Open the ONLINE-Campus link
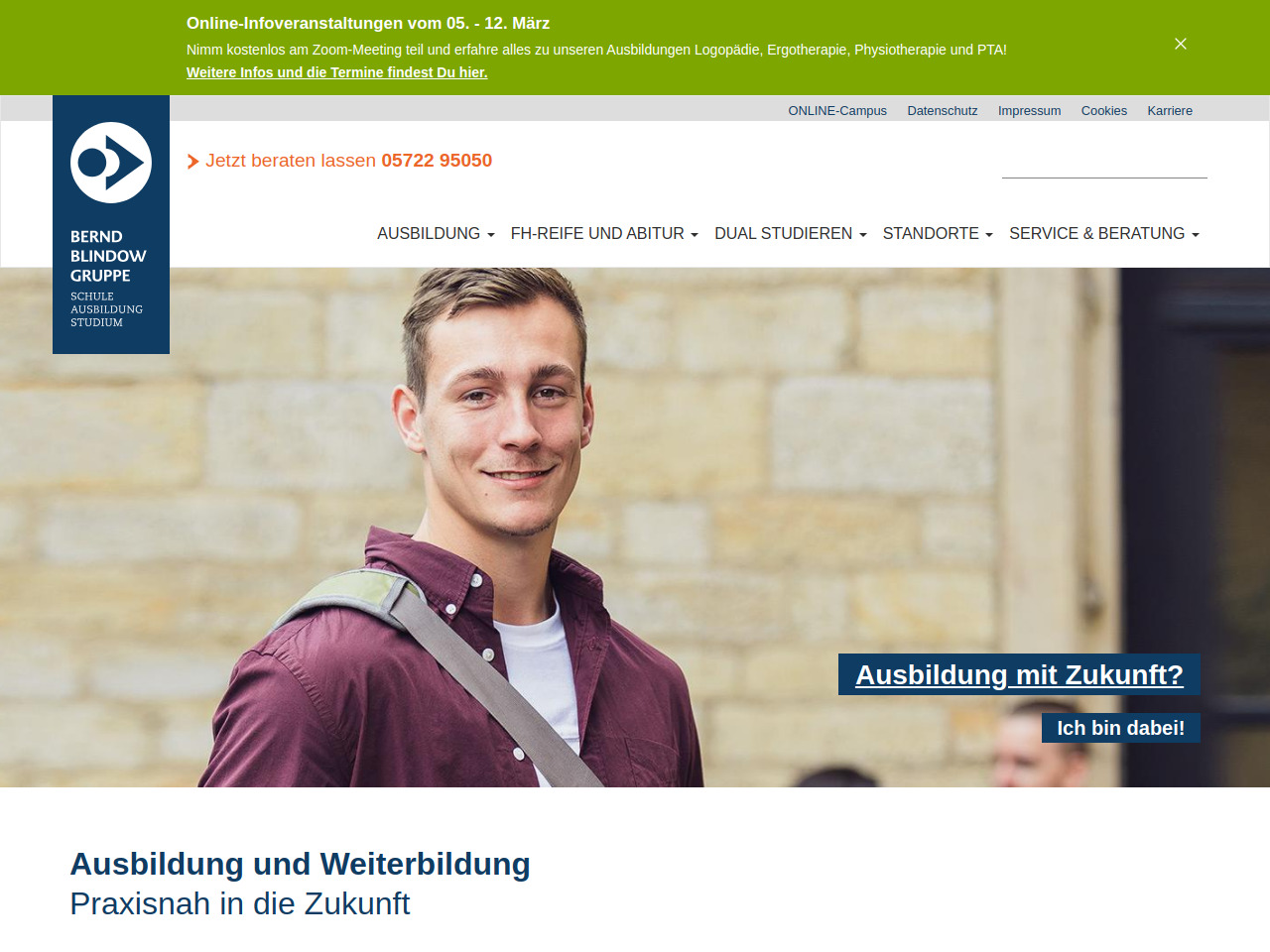The width and height of the screenshot is (1270, 952). (x=837, y=110)
